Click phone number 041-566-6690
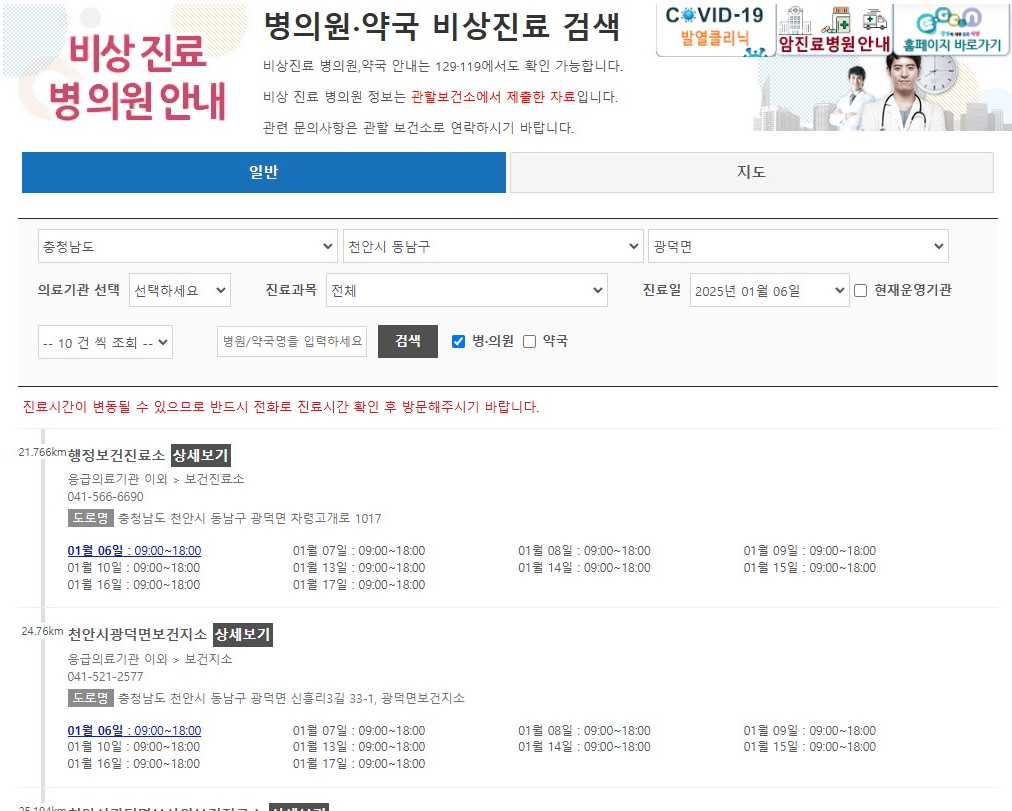This screenshot has height=811, width=1012. 106,497
